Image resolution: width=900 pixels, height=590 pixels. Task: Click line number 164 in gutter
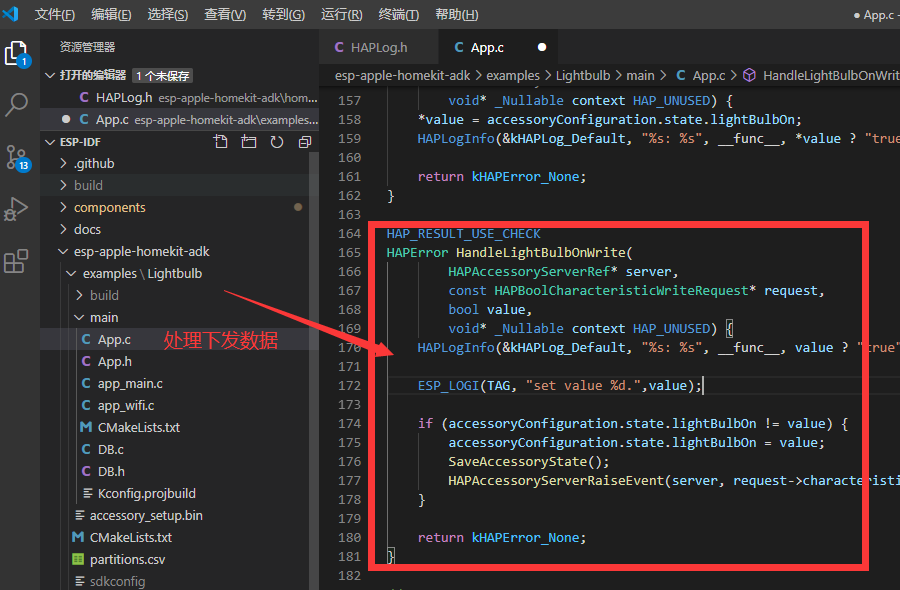click(350, 233)
